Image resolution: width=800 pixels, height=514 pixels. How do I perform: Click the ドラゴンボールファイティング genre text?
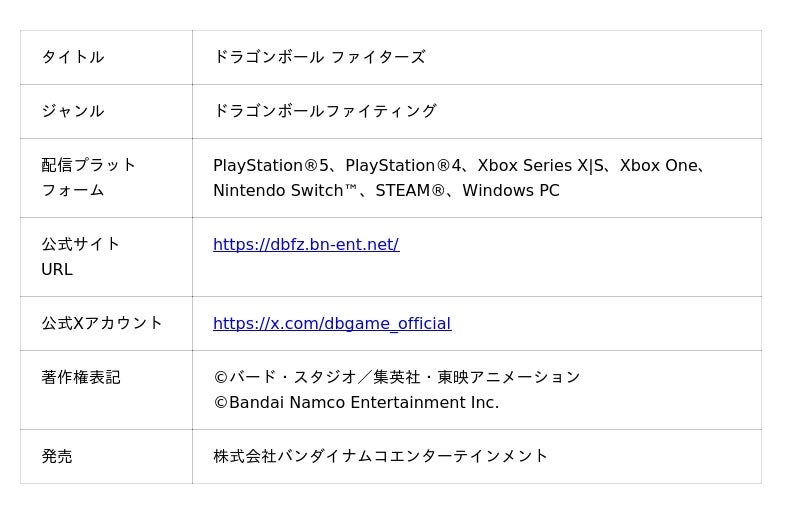click(x=325, y=111)
